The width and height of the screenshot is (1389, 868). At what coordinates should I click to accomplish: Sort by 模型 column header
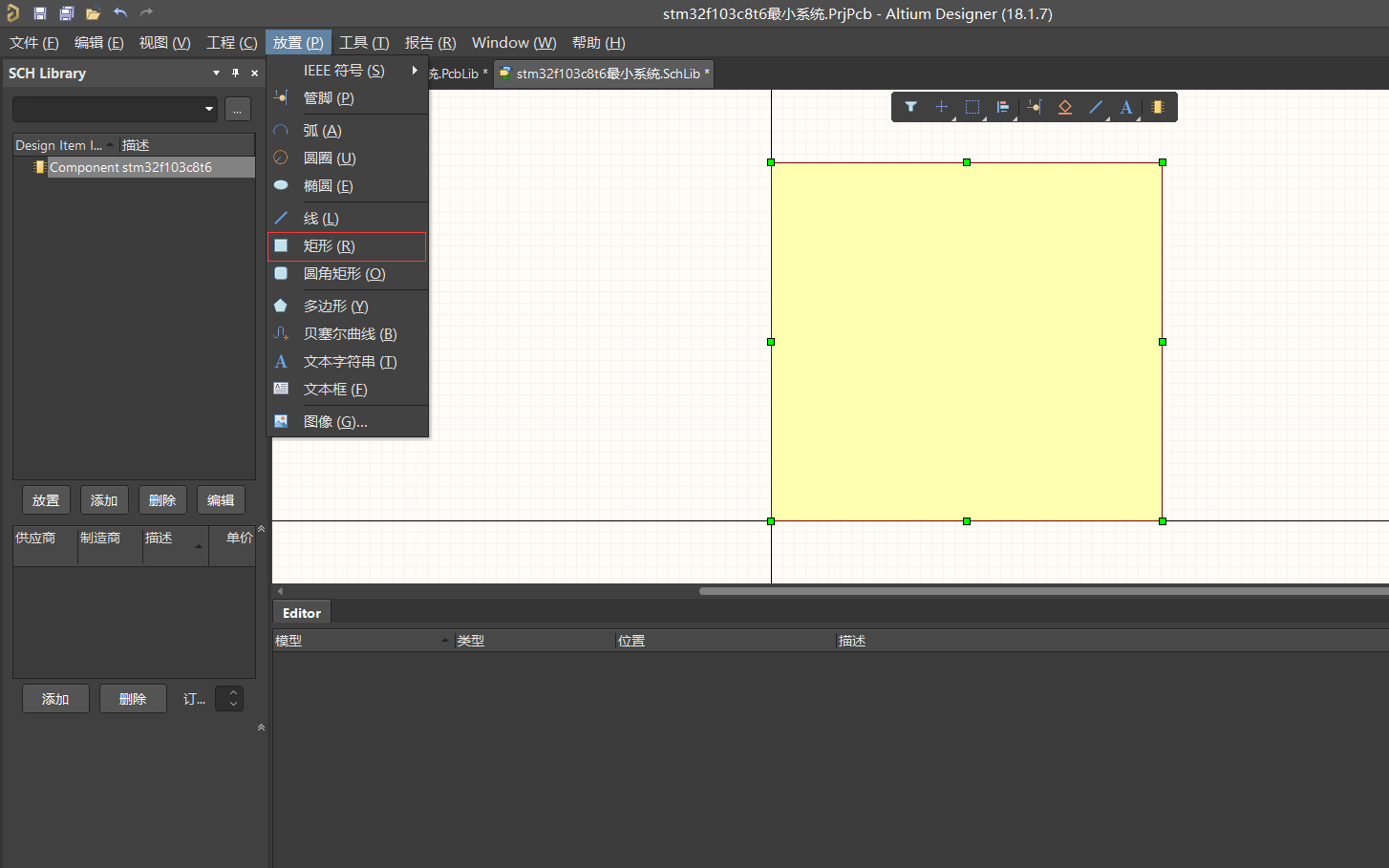tap(362, 641)
